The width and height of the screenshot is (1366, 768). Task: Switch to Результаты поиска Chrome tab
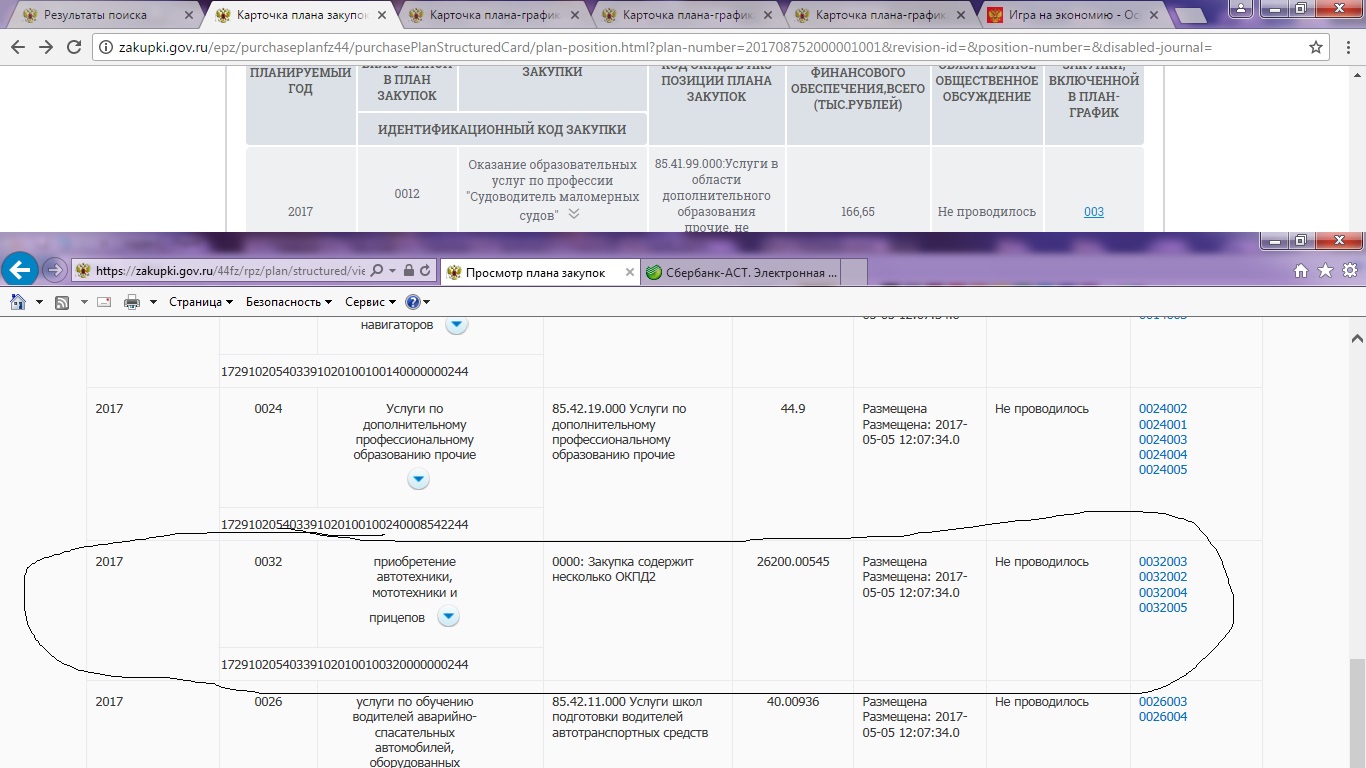point(96,15)
